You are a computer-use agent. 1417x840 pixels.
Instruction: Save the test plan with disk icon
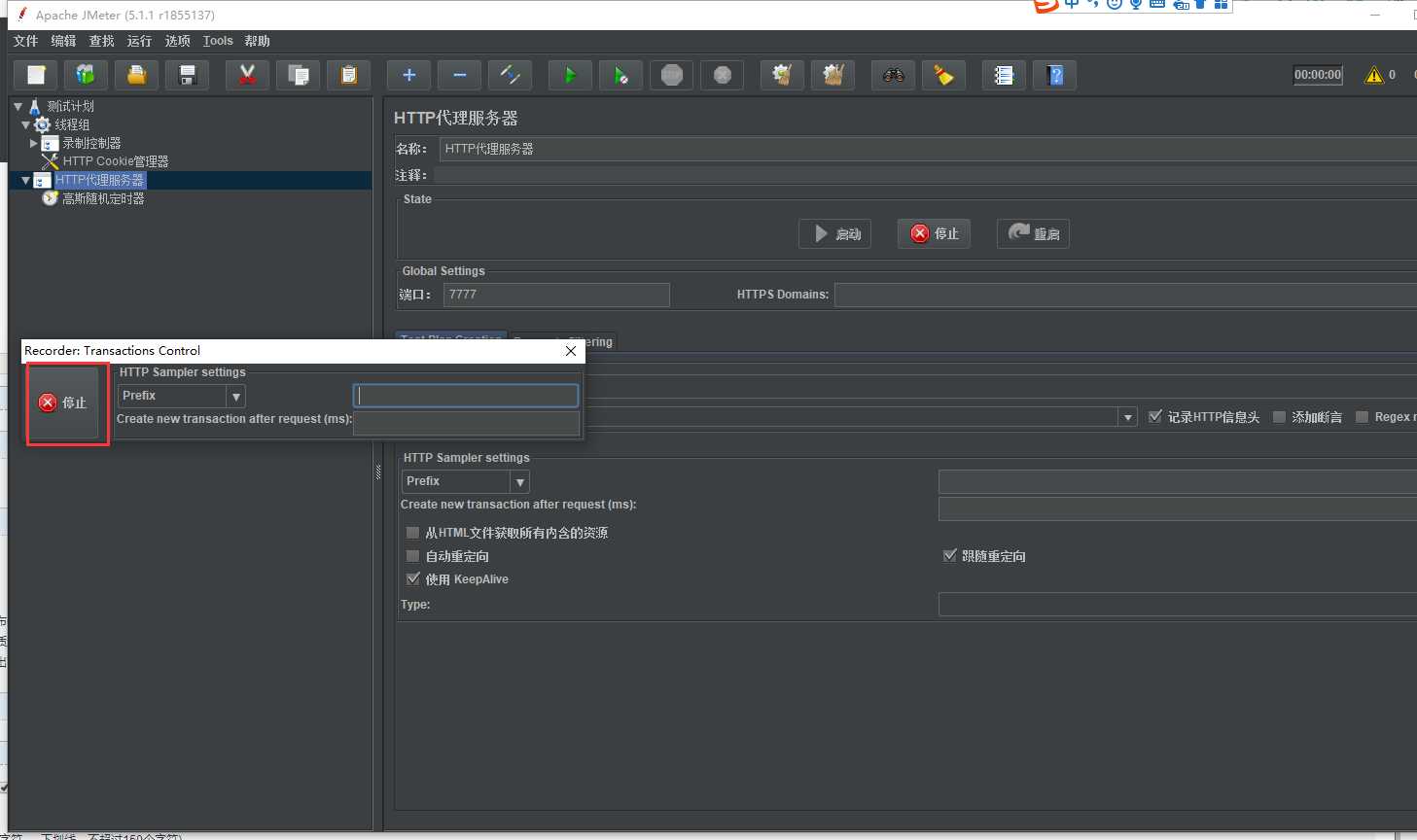(188, 75)
